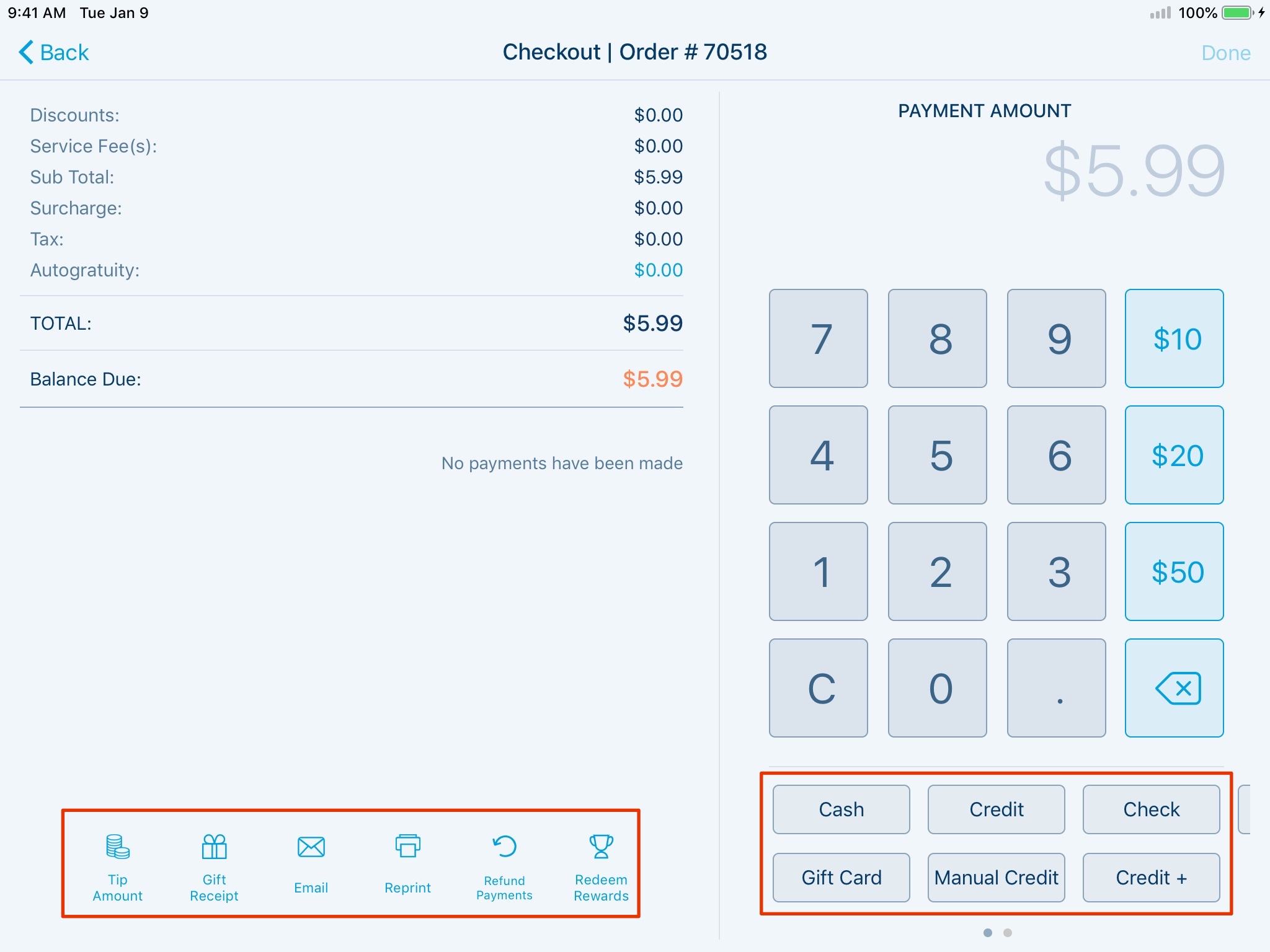Pay using a Gift Card
This screenshot has height=952, width=1270.
[x=841, y=878]
